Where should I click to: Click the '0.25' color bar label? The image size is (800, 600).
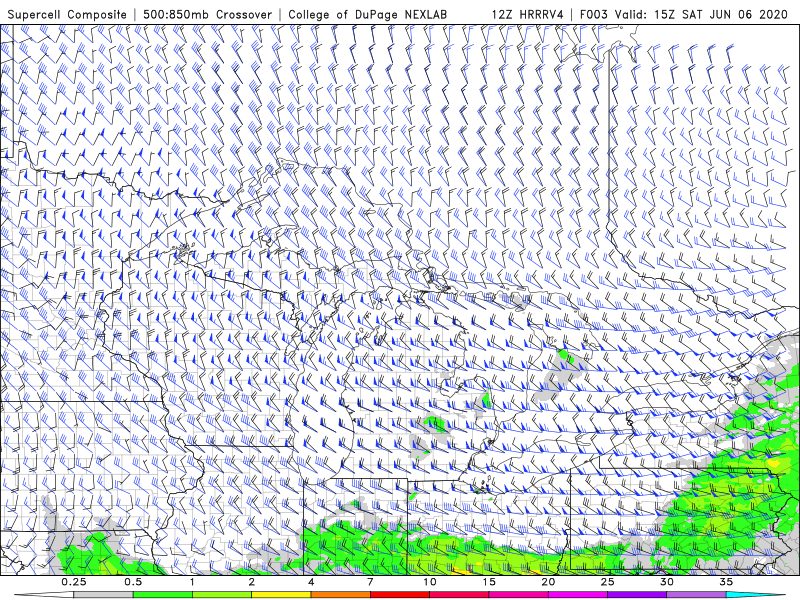(x=74, y=582)
